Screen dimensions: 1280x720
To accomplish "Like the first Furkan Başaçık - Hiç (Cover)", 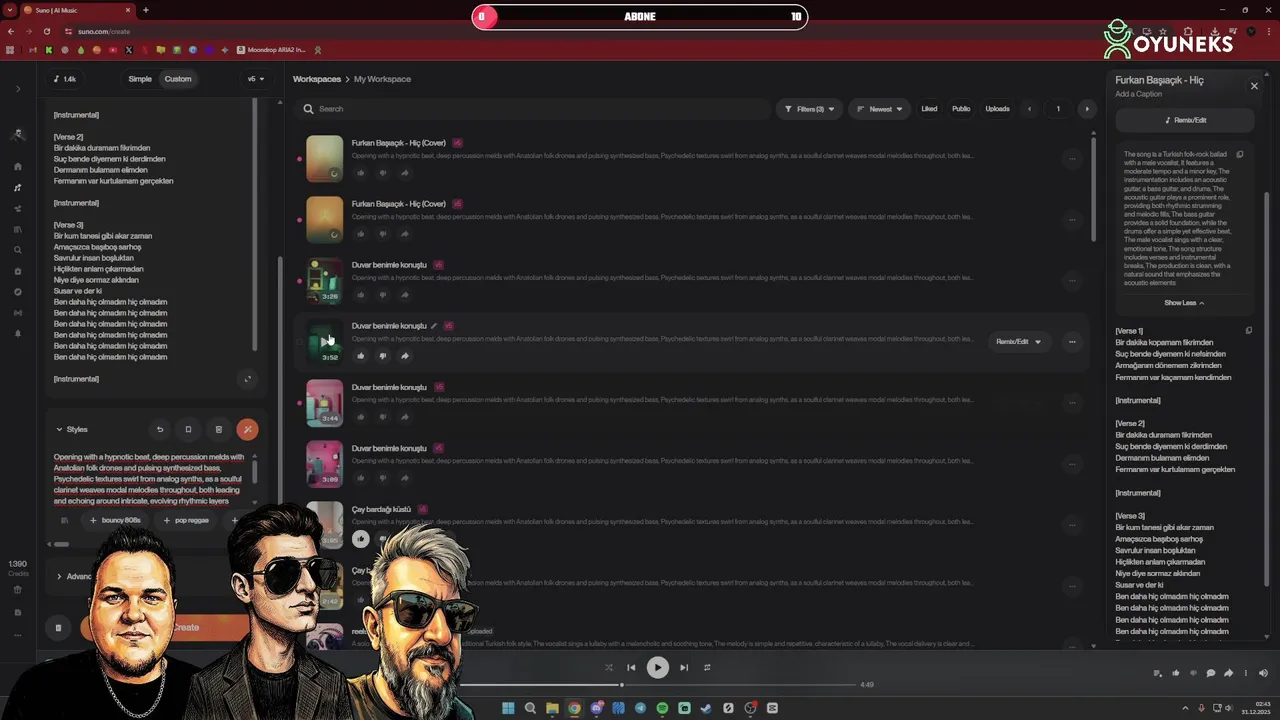I will [361, 173].
